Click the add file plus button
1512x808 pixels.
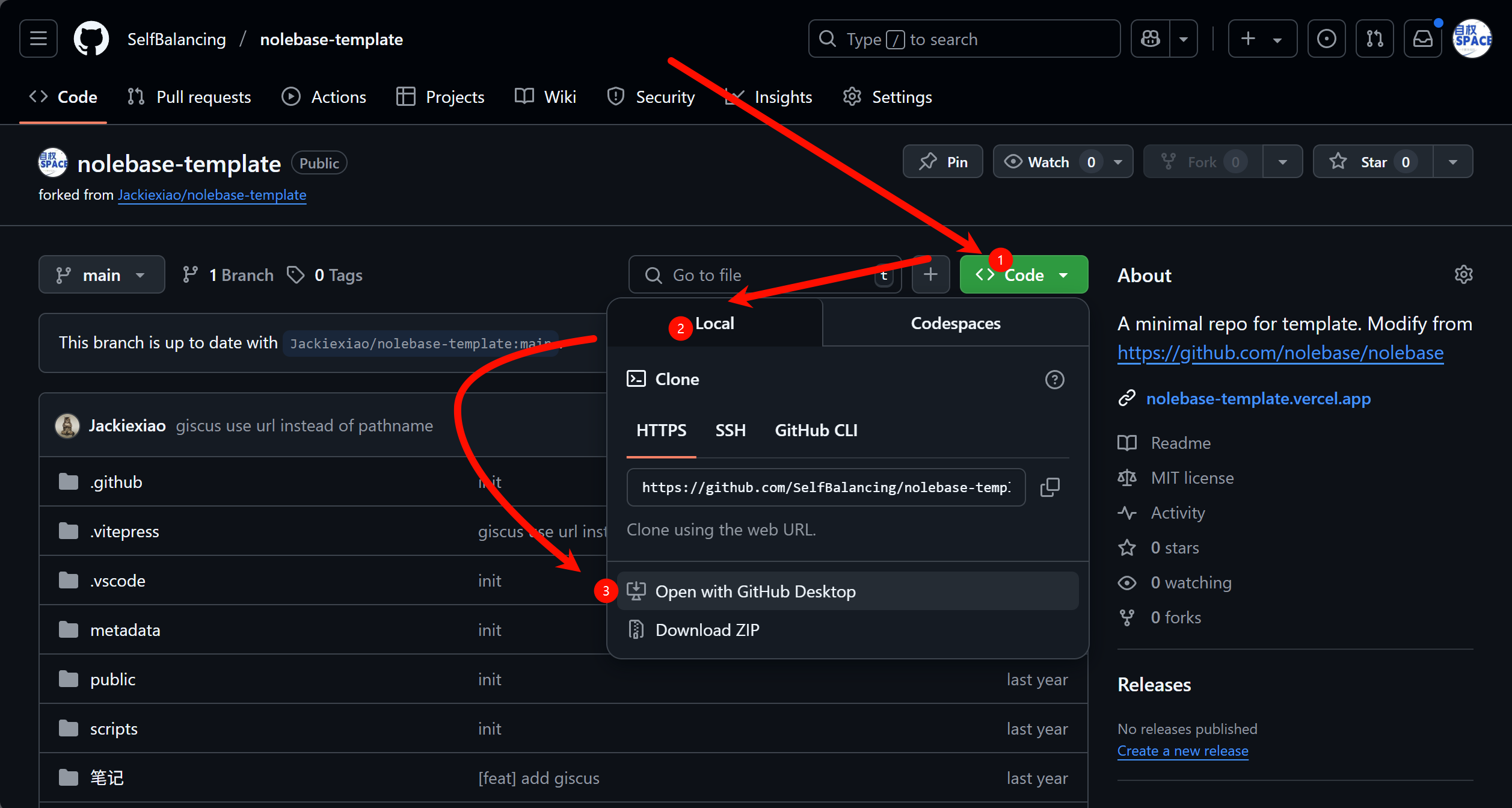930,275
